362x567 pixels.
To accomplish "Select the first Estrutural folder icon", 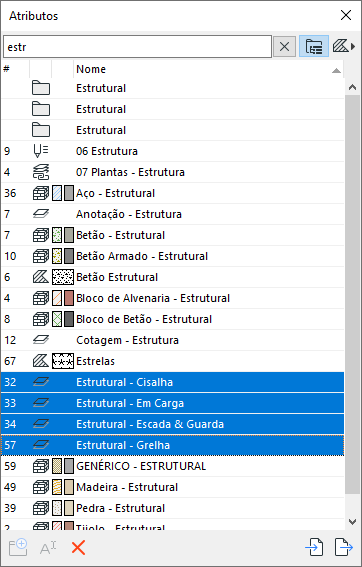I will (x=41, y=88).
